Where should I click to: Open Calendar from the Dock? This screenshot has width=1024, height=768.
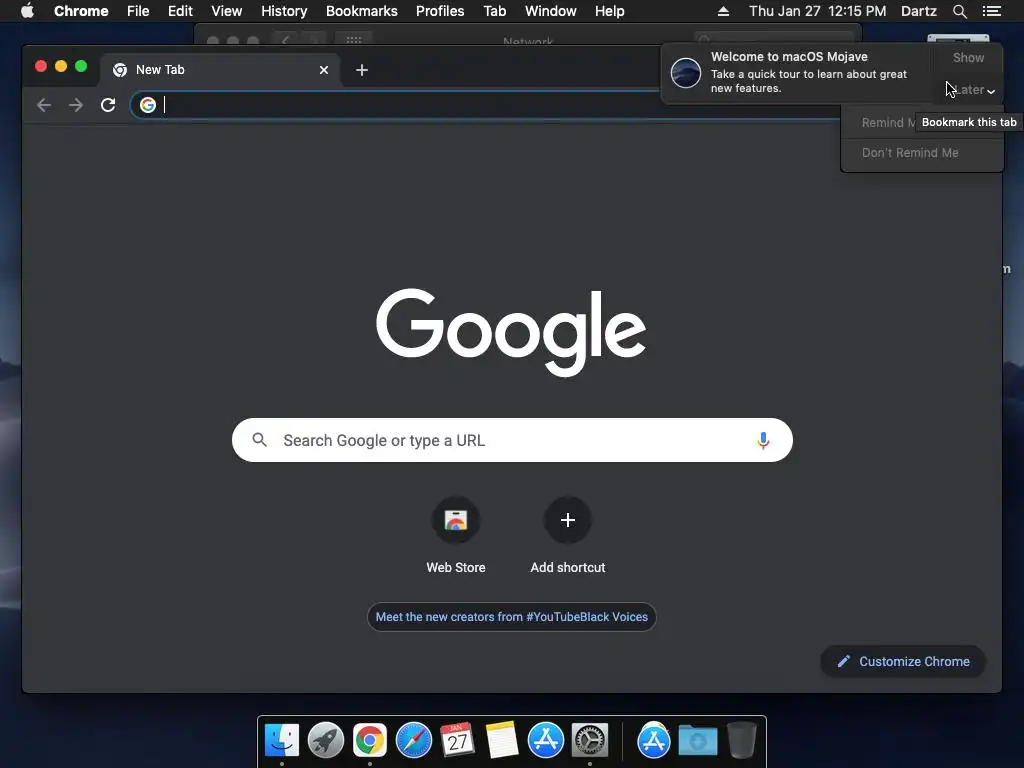(457, 740)
